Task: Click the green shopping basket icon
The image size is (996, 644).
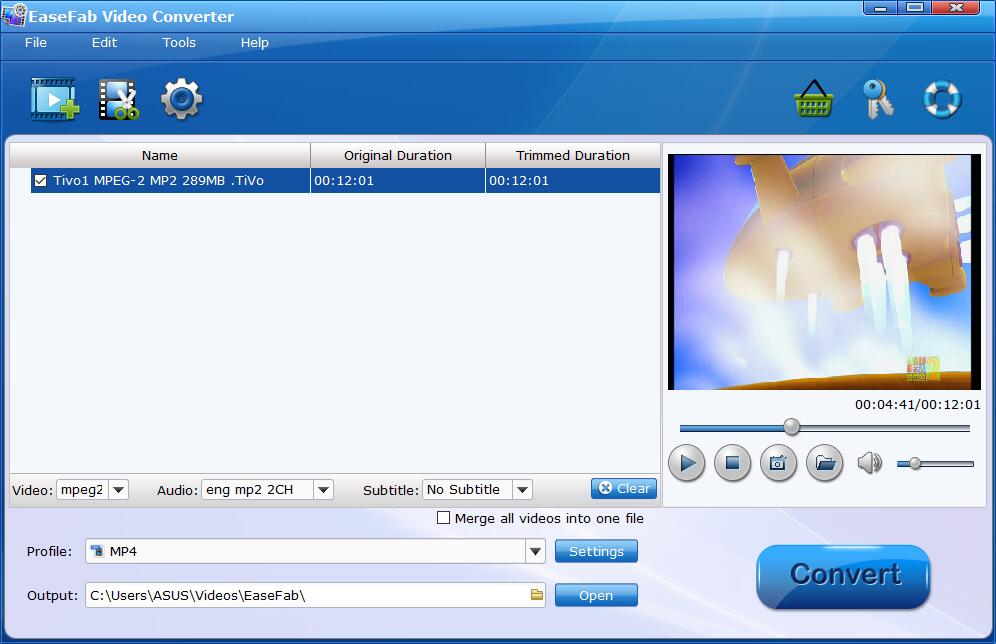Action: click(814, 98)
